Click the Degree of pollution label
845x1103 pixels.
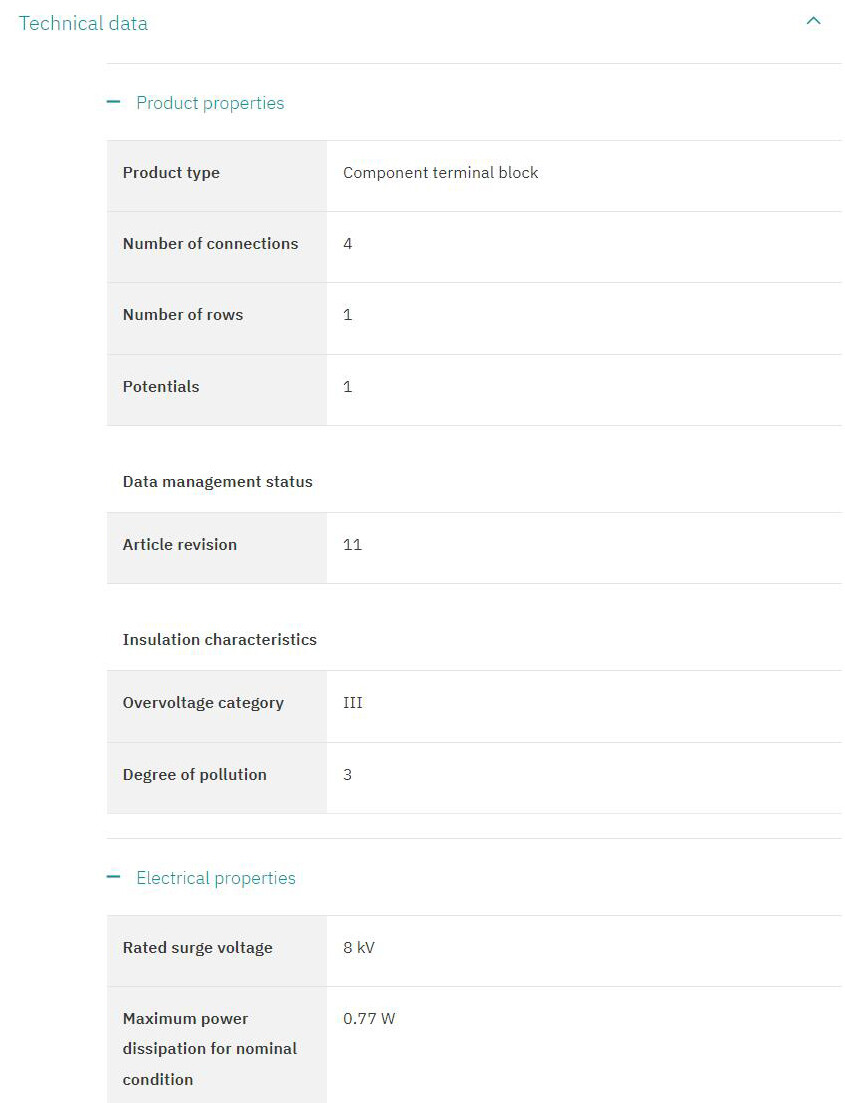click(x=195, y=775)
